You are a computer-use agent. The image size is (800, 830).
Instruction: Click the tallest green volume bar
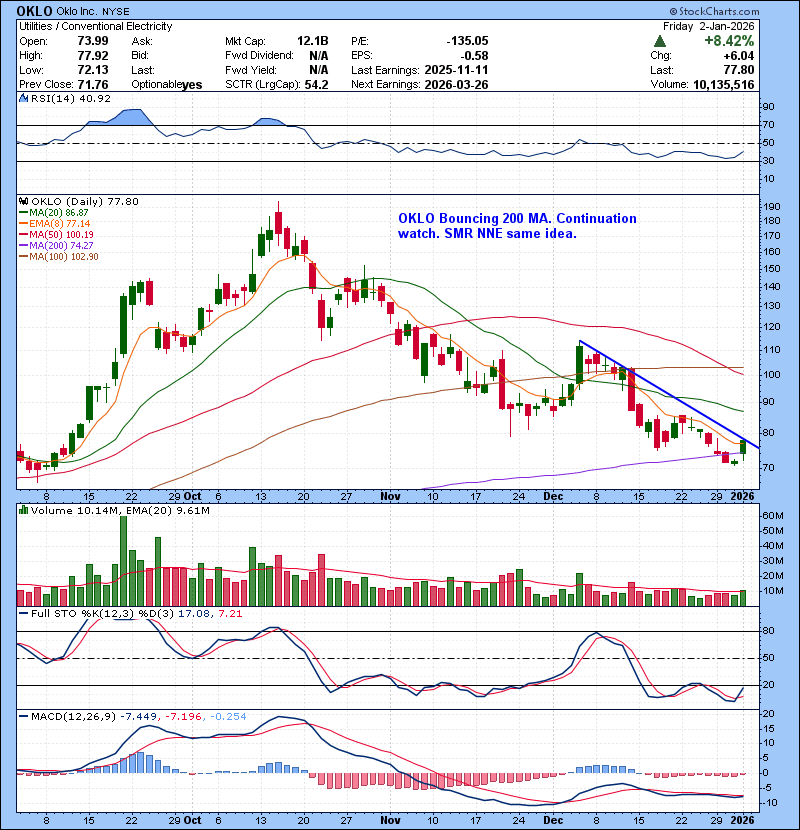(x=123, y=561)
